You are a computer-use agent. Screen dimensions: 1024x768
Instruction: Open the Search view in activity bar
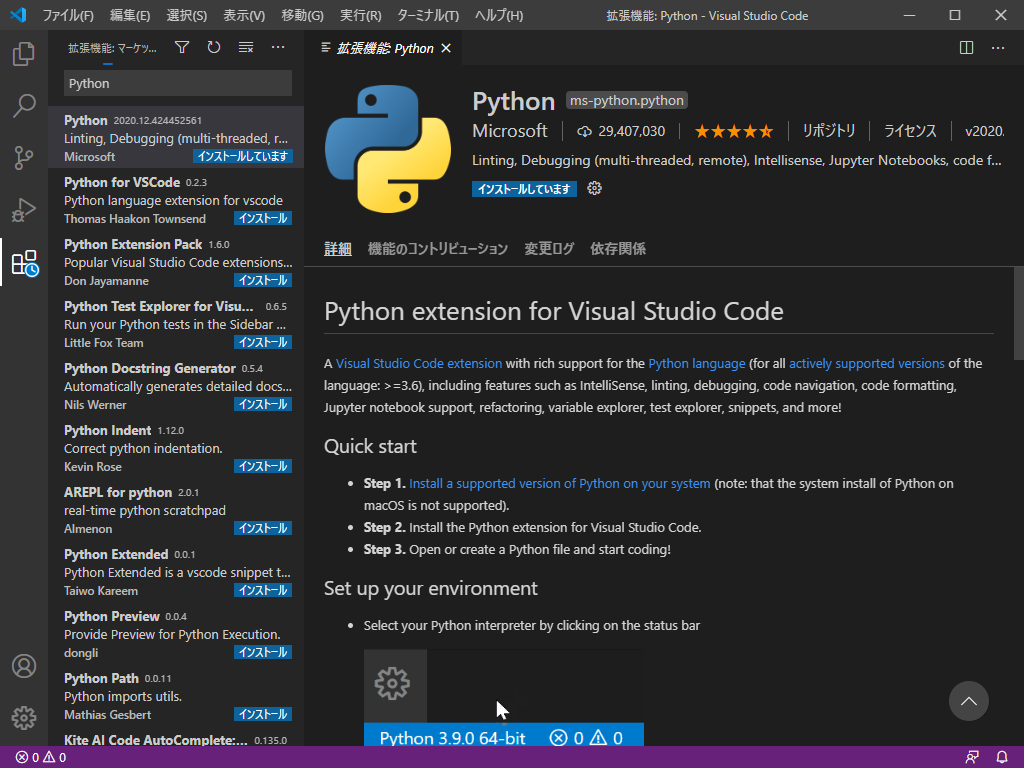pos(24,105)
